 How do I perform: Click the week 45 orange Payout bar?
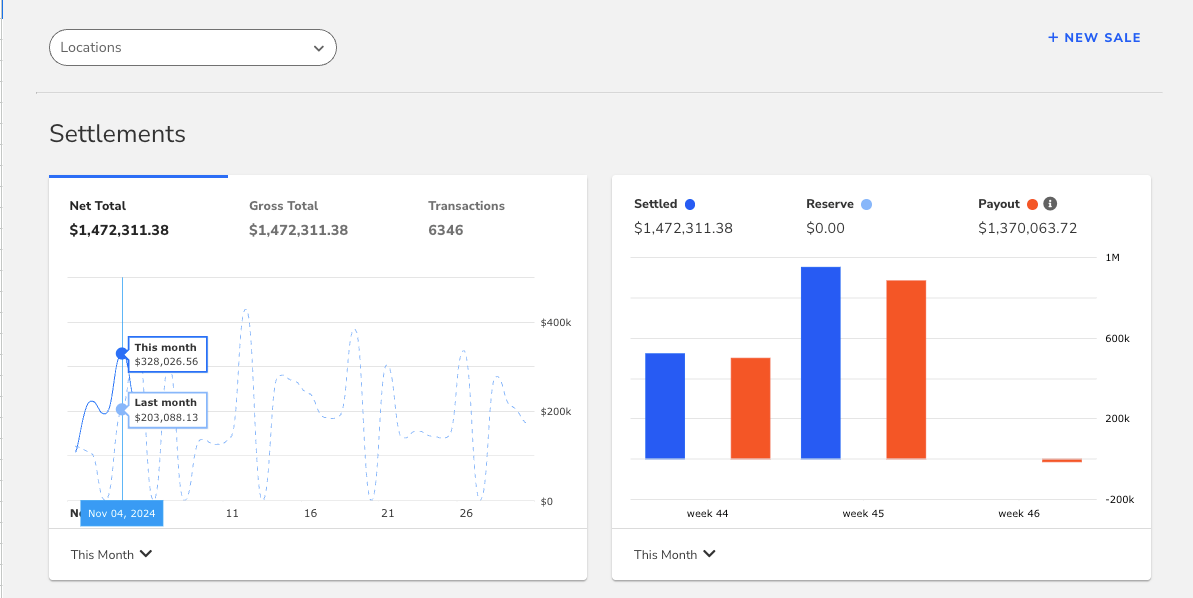[x=906, y=369]
